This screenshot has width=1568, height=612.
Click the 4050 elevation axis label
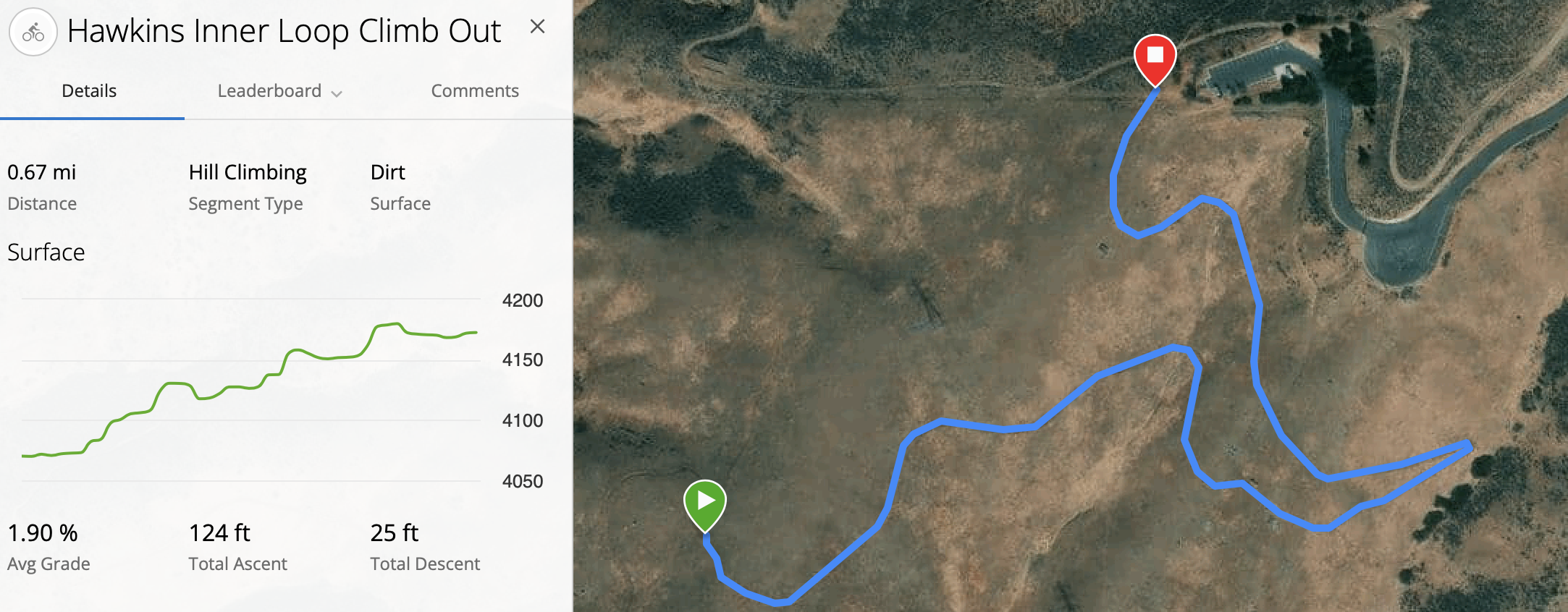[x=523, y=481]
